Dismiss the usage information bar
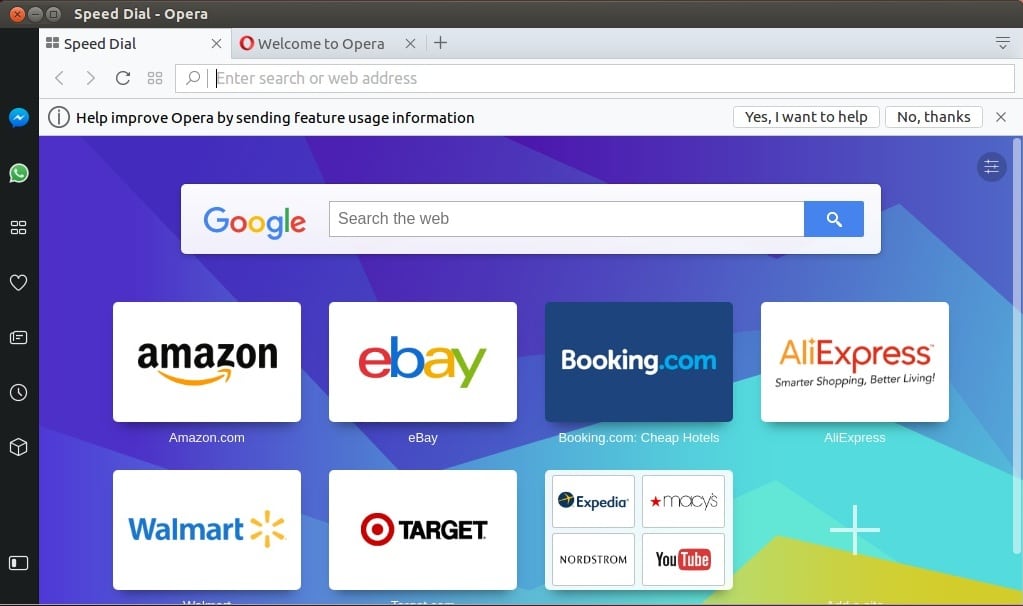 [1001, 117]
